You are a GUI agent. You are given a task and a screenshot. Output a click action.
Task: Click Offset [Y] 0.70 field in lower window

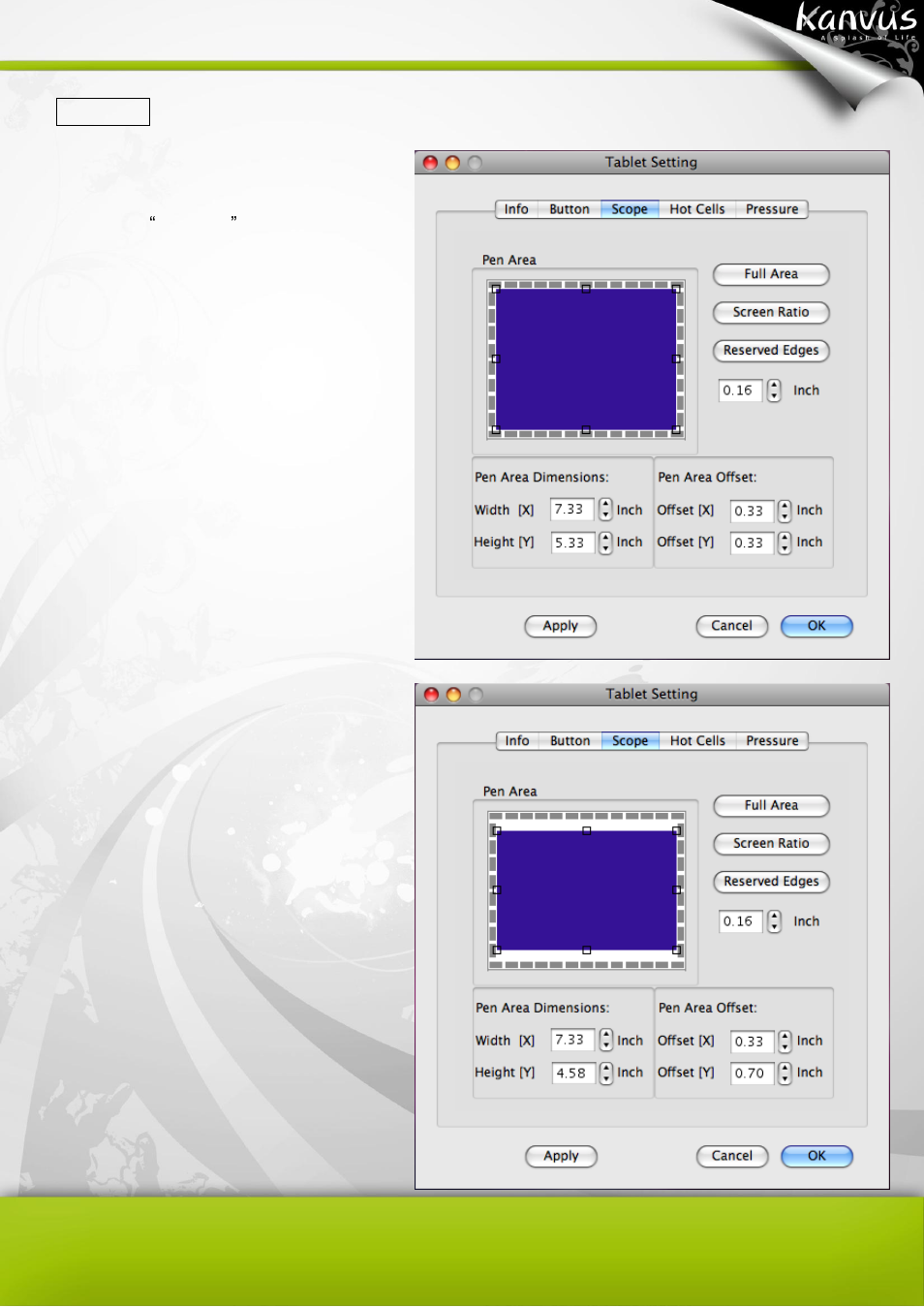[753, 1074]
